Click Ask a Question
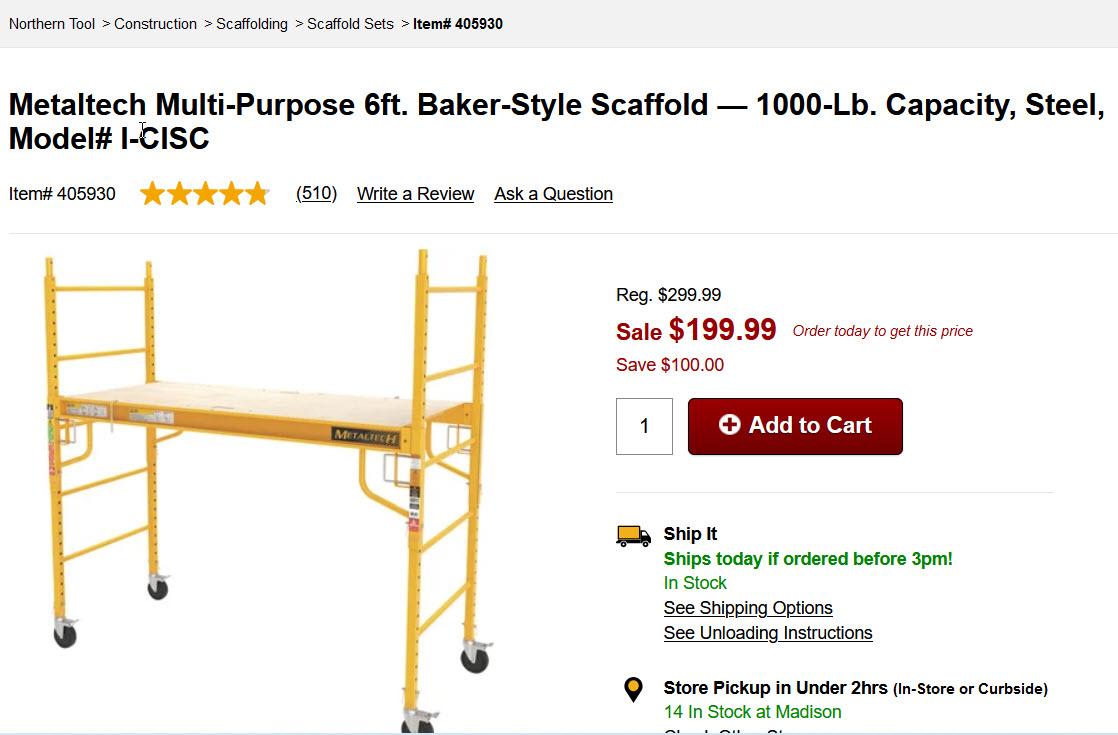 tap(553, 193)
